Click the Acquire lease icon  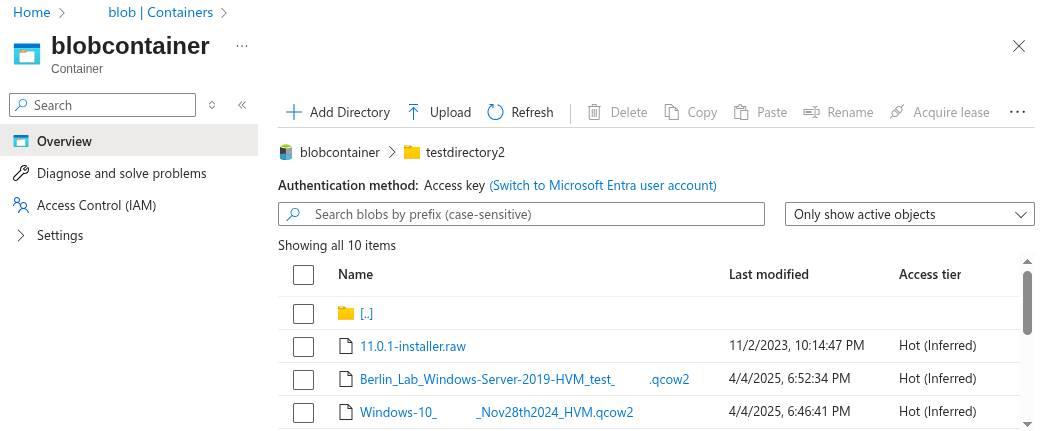(x=897, y=112)
